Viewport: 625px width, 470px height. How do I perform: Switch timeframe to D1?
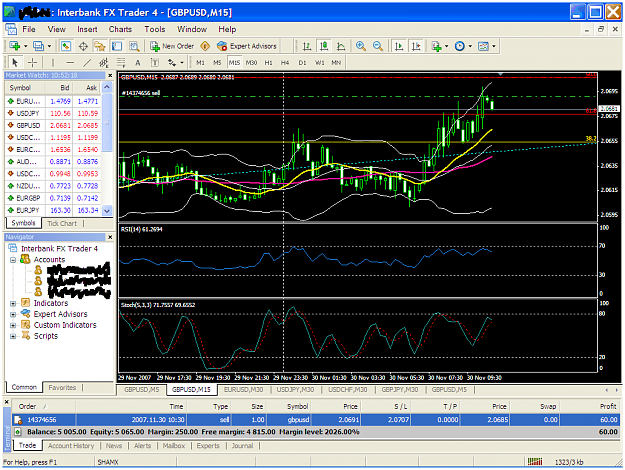(302, 63)
